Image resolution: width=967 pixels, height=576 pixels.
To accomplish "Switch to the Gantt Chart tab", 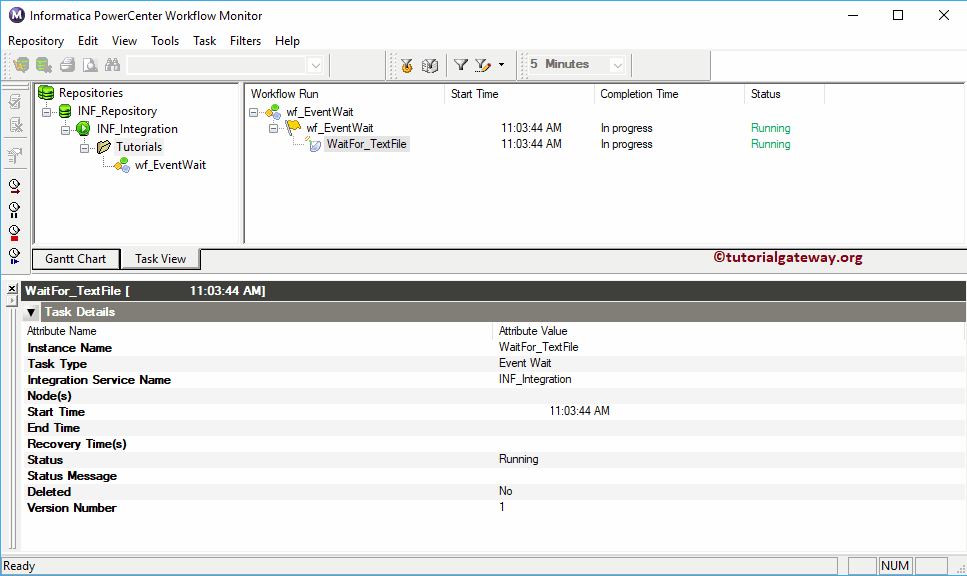I will tap(75, 258).
